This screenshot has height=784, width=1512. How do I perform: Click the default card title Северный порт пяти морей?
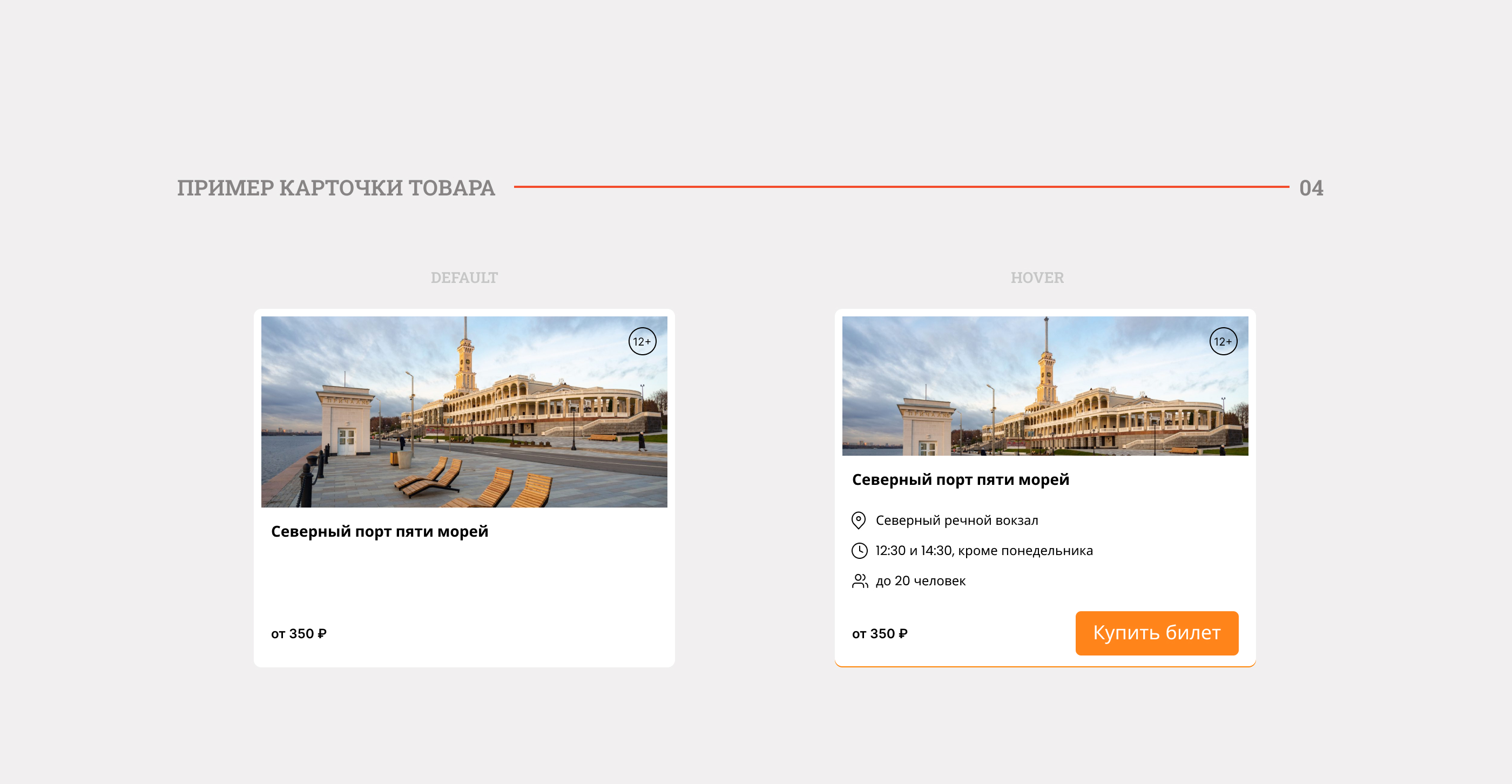click(x=379, y=532)
